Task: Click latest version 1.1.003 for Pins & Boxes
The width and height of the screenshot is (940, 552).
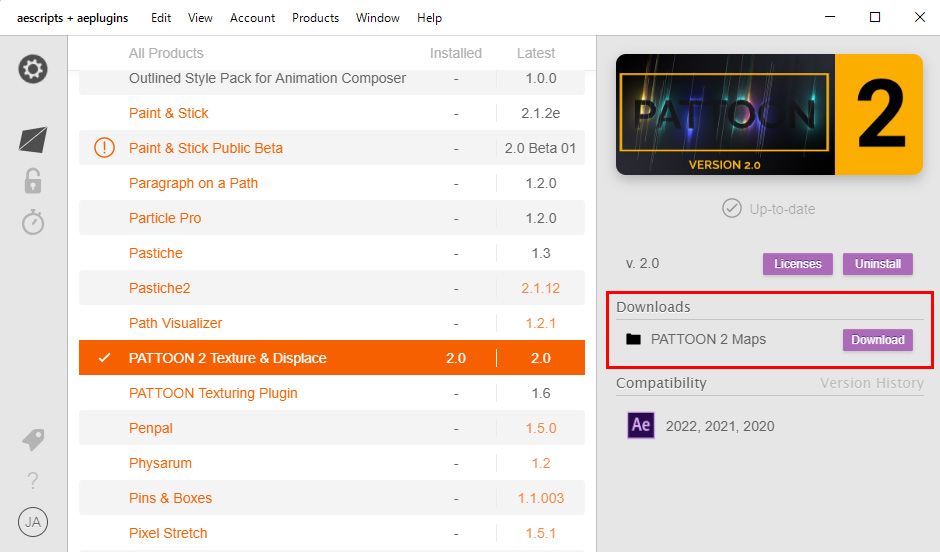Action: 541,498
